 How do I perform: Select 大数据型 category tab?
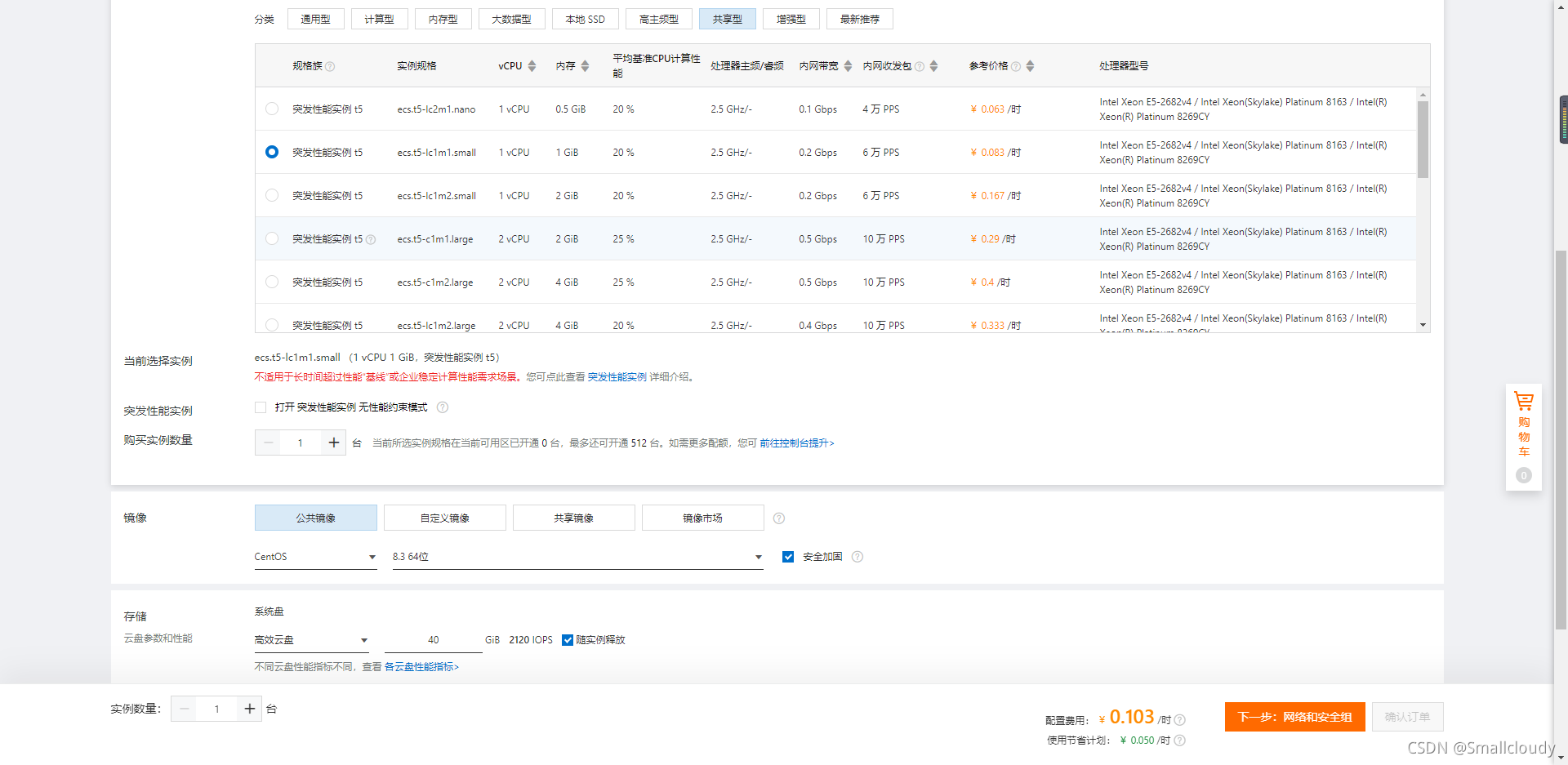click(x=511, y=19)
